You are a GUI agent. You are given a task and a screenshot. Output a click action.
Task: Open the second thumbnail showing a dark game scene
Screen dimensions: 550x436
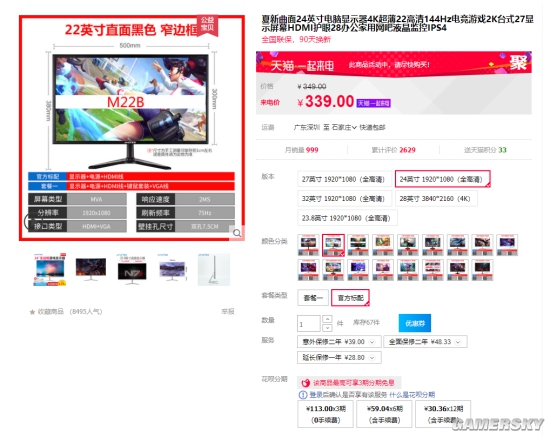[x=91, y=269]
